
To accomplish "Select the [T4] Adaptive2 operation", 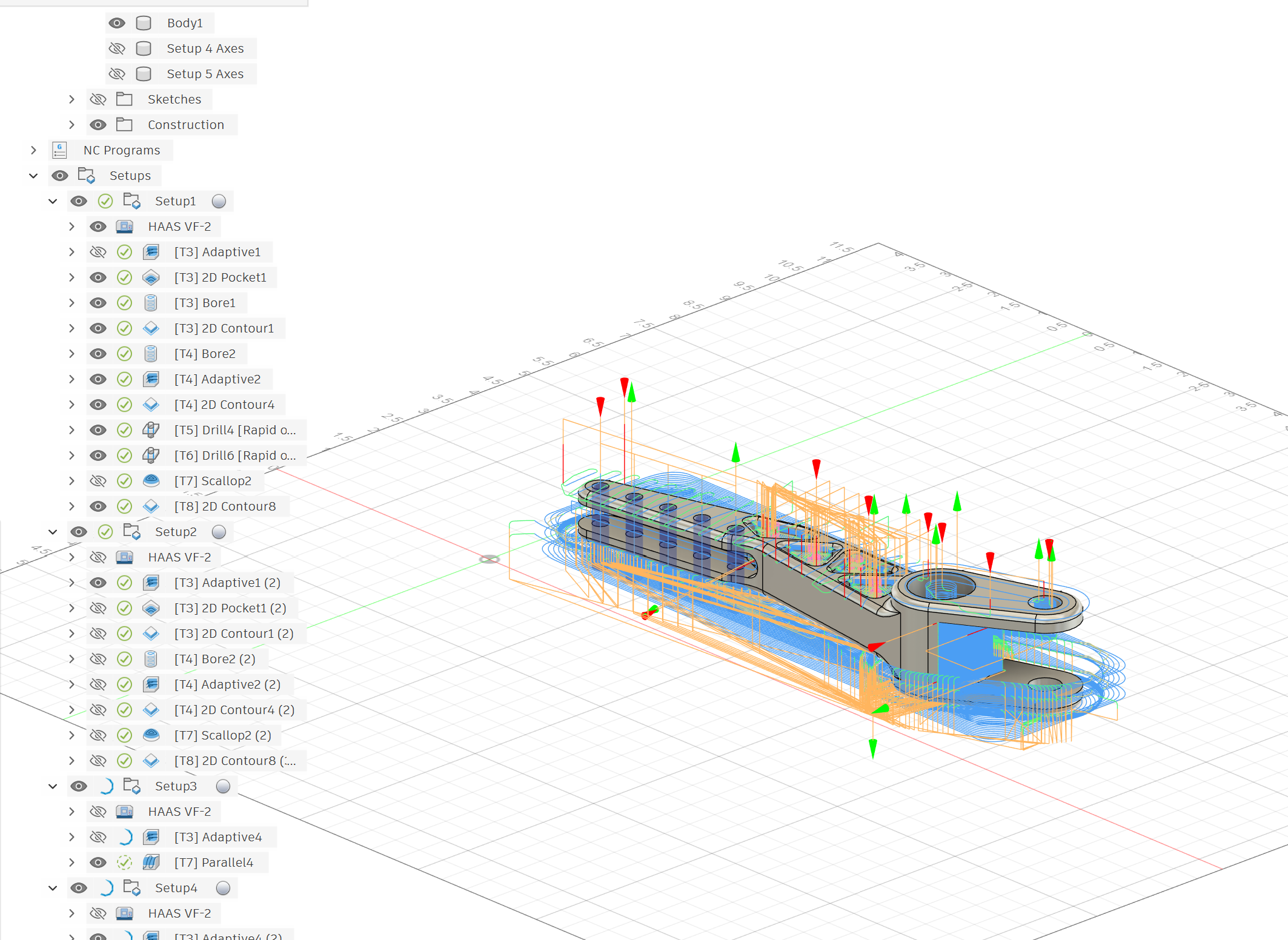I will click(217, 379).
